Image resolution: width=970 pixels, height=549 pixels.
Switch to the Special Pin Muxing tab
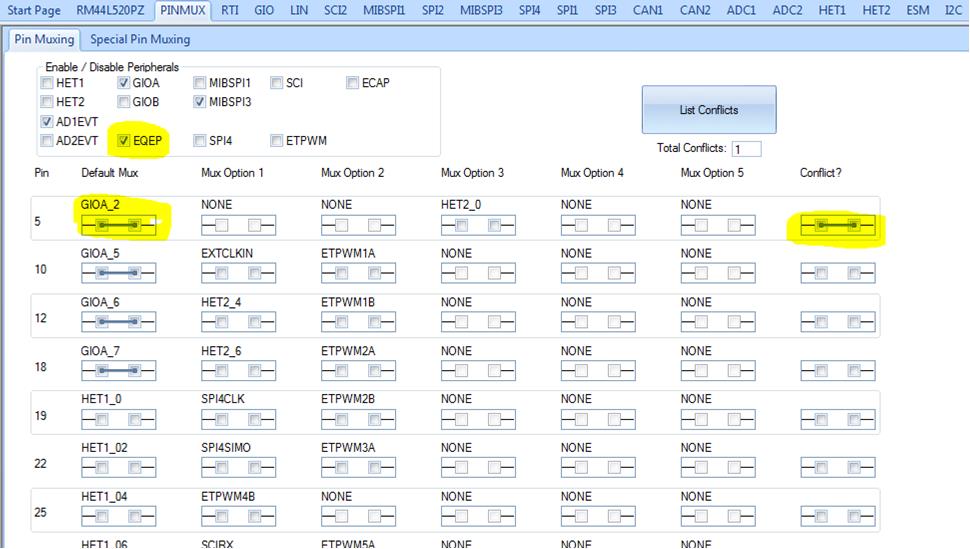pos(140,40)
